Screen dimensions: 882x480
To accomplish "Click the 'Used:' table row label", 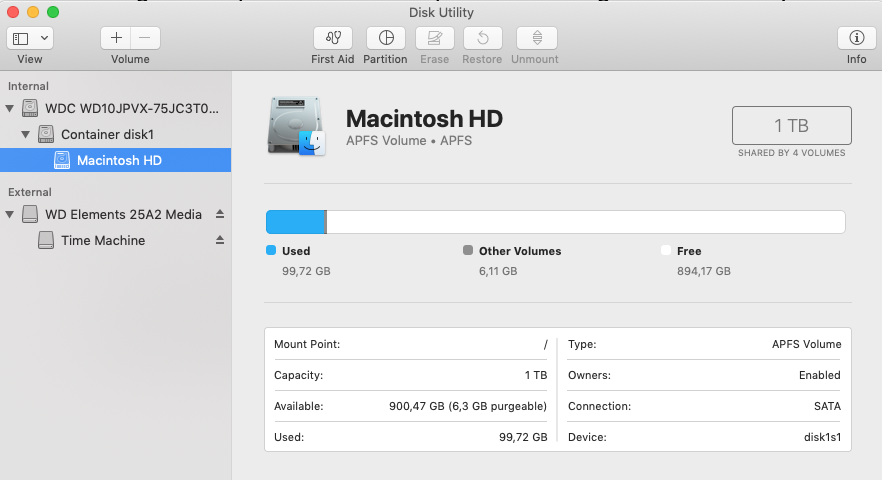I will pos(289,437).
